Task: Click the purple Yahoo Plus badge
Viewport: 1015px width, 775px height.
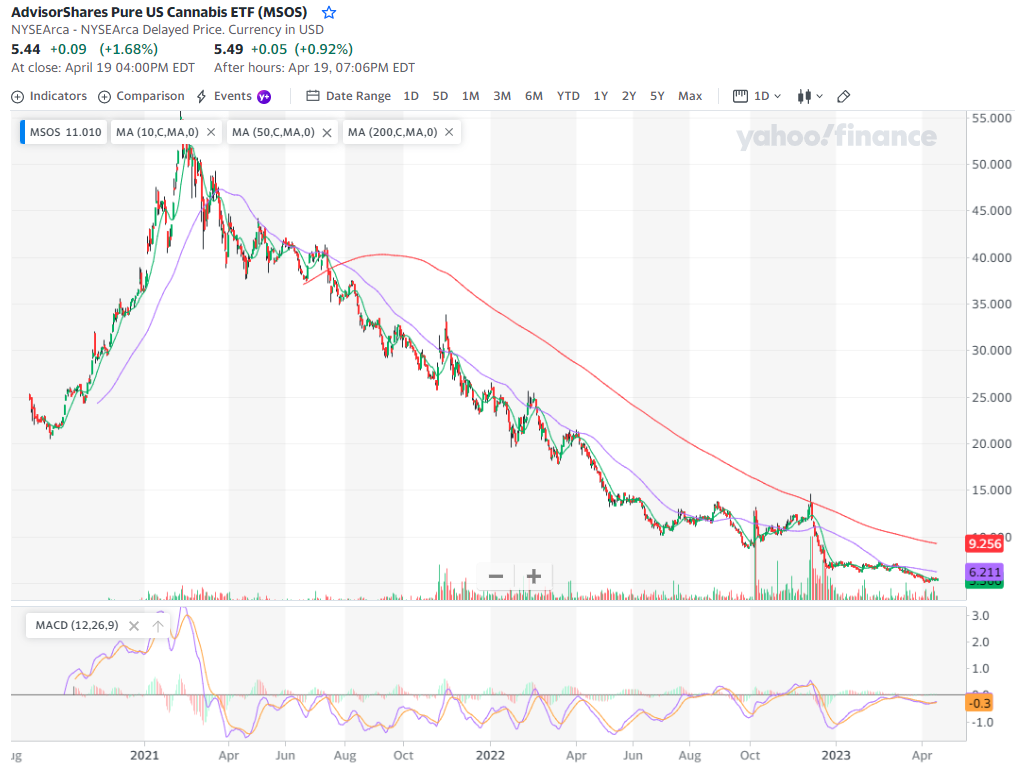Action: point(264,96)
